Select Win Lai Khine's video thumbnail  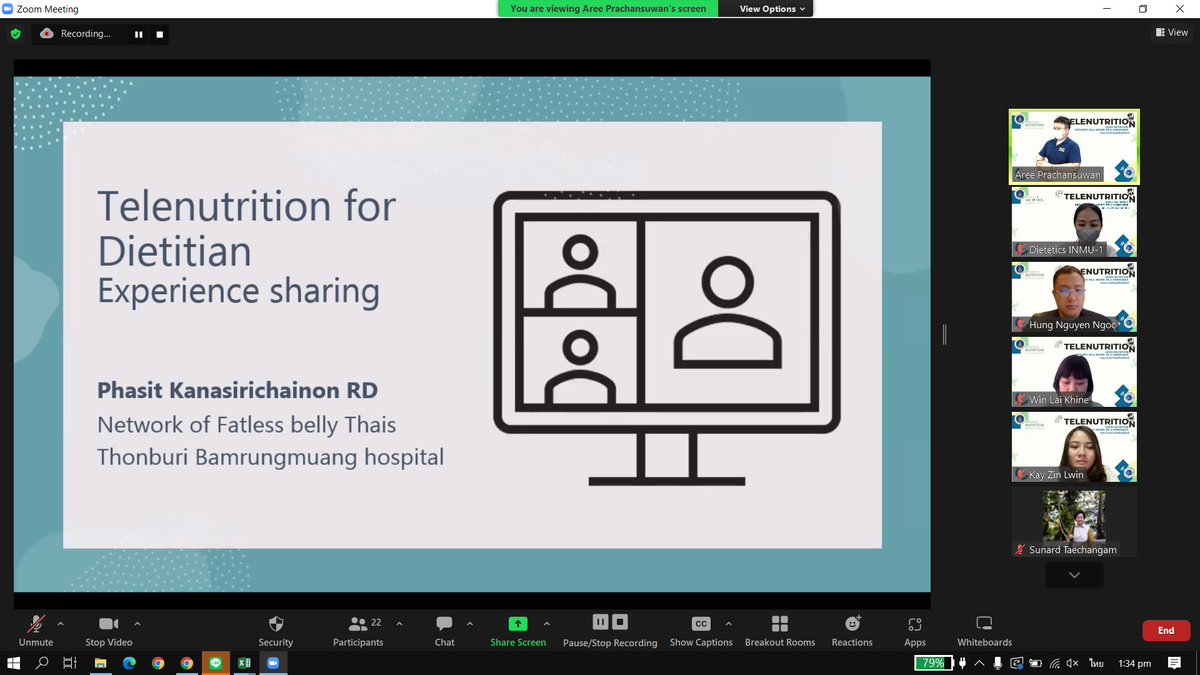(x=1074, y=372)
